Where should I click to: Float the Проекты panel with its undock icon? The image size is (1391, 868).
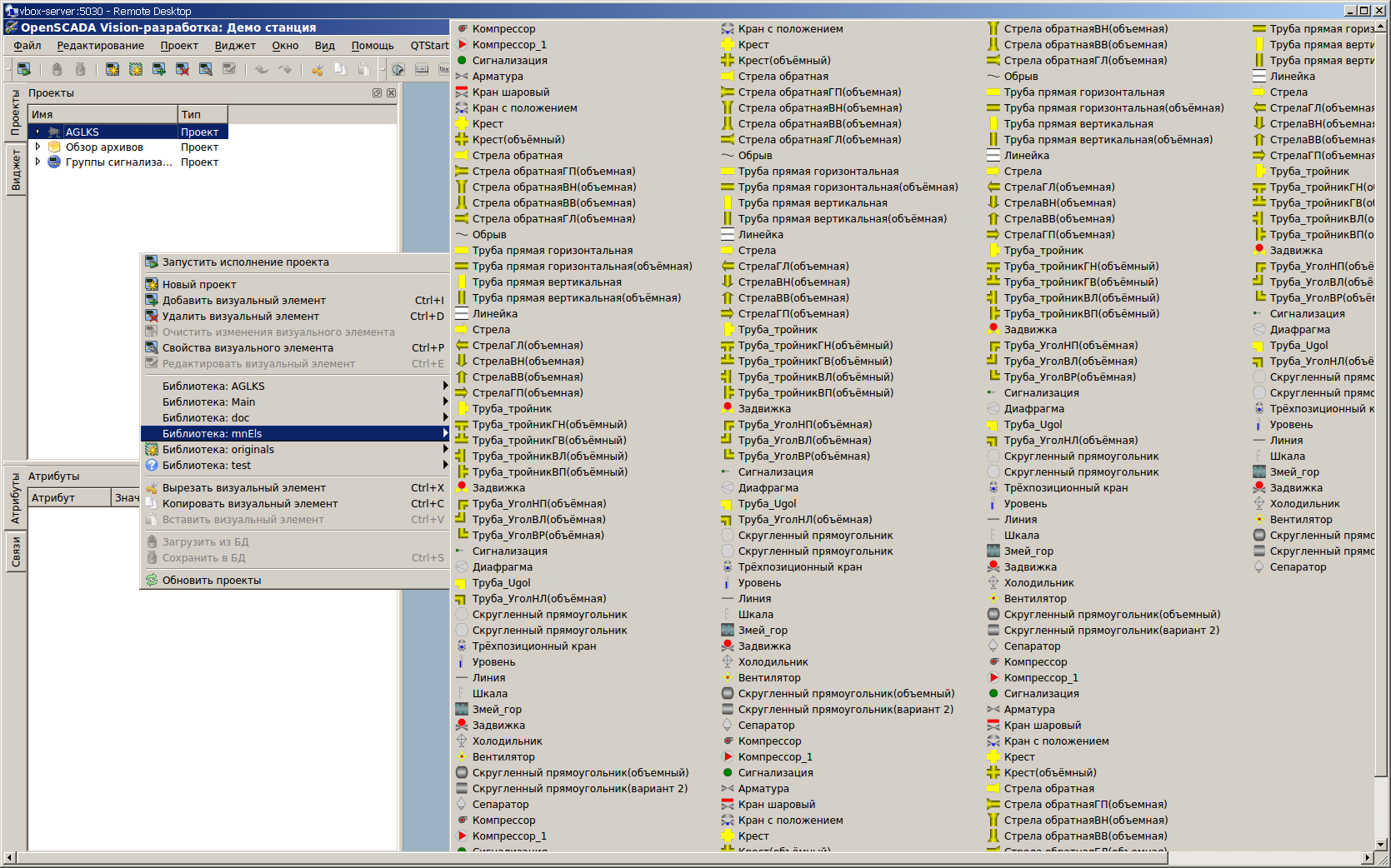(377, 93)
